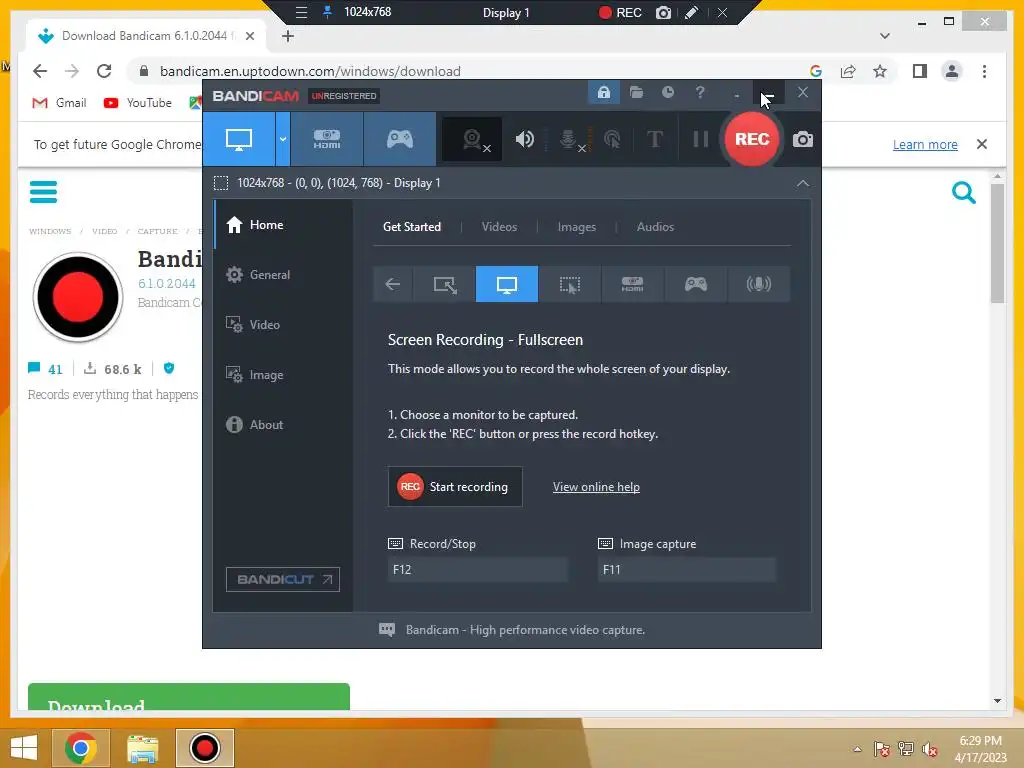
Task: Open new Chrome tab with plus
Action: (x=287, y=36)
